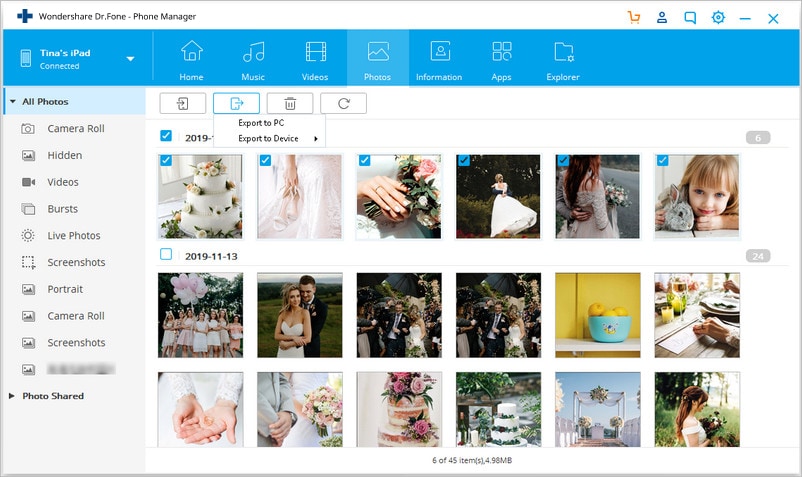Open Tina's iPad device dropdown
The width and height of the screenshot is (802, 477).
130,59
